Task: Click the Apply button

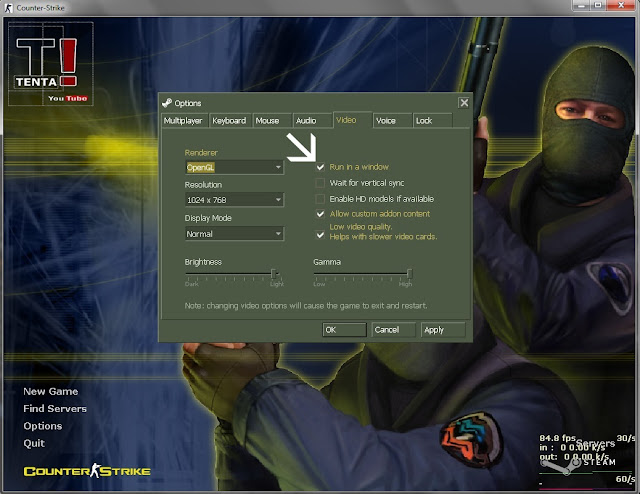Action: click(443, 329)
